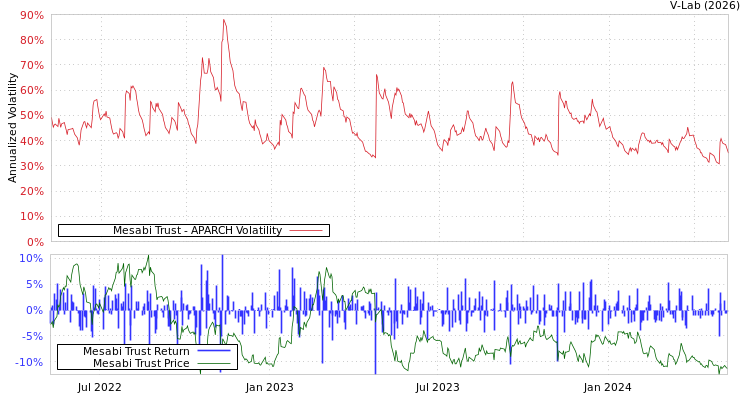This screenshot has height=400, width=750.
Task: Click the line sample beside Mesabi Trust Price
Action: coord(213,363)
